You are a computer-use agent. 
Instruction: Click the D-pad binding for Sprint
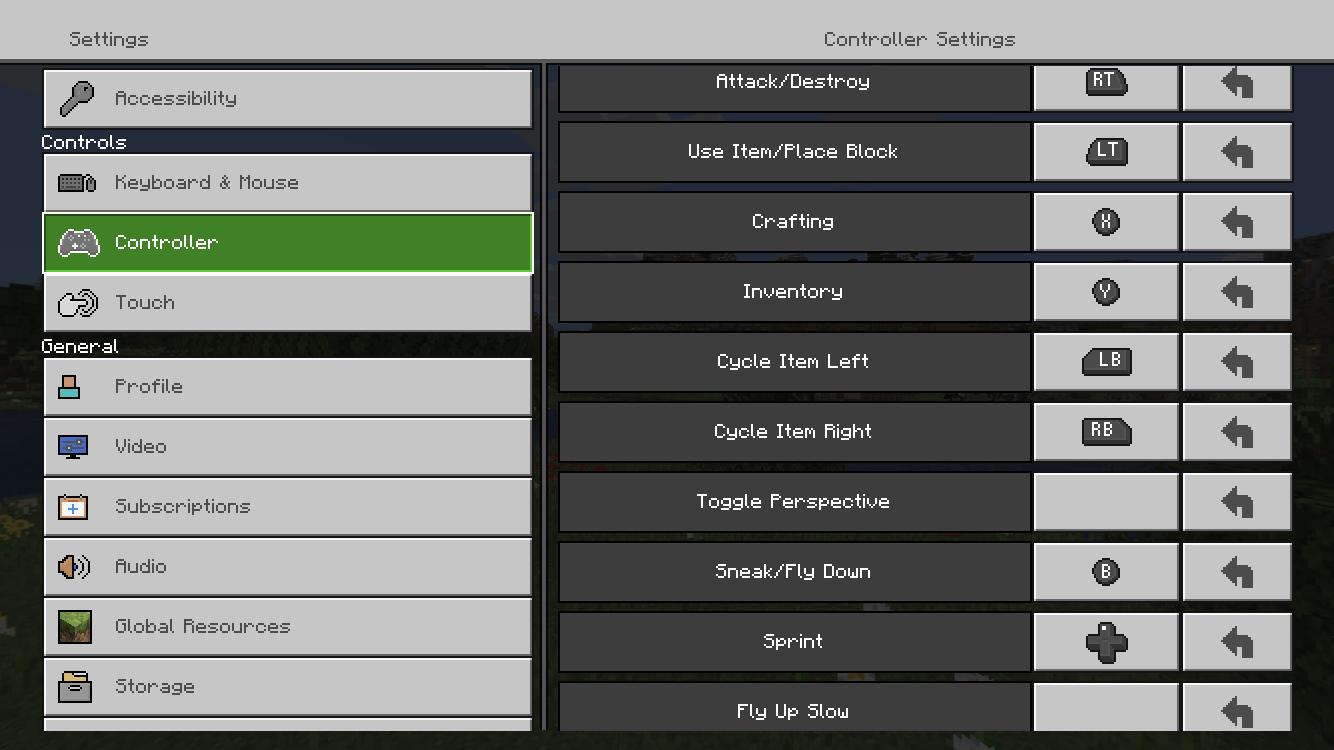coord(1105,642)
